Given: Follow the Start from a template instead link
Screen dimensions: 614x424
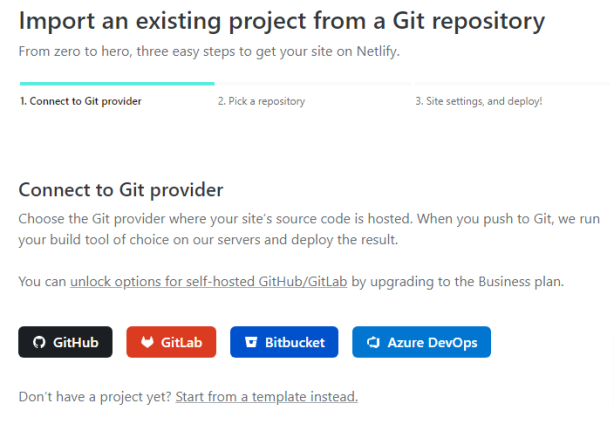Looking at the screenshot, I should click(266, 397).
